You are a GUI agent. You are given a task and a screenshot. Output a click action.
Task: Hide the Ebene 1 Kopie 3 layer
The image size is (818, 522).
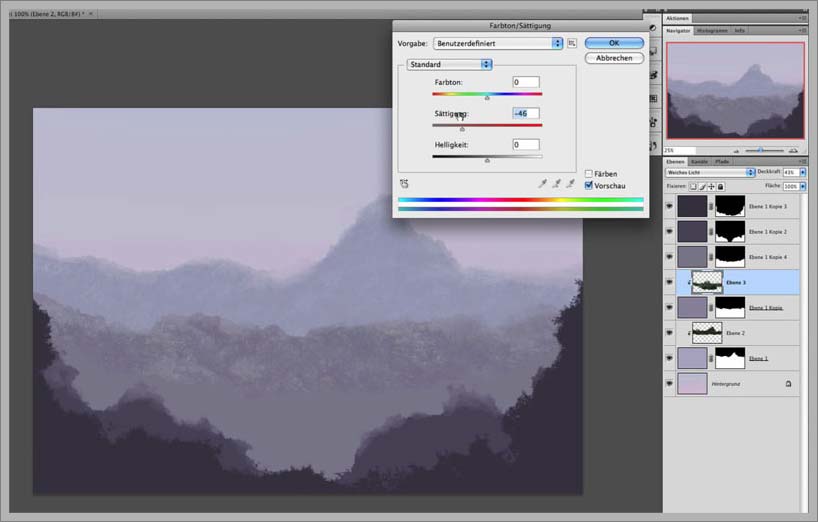(x=670, y=206)
